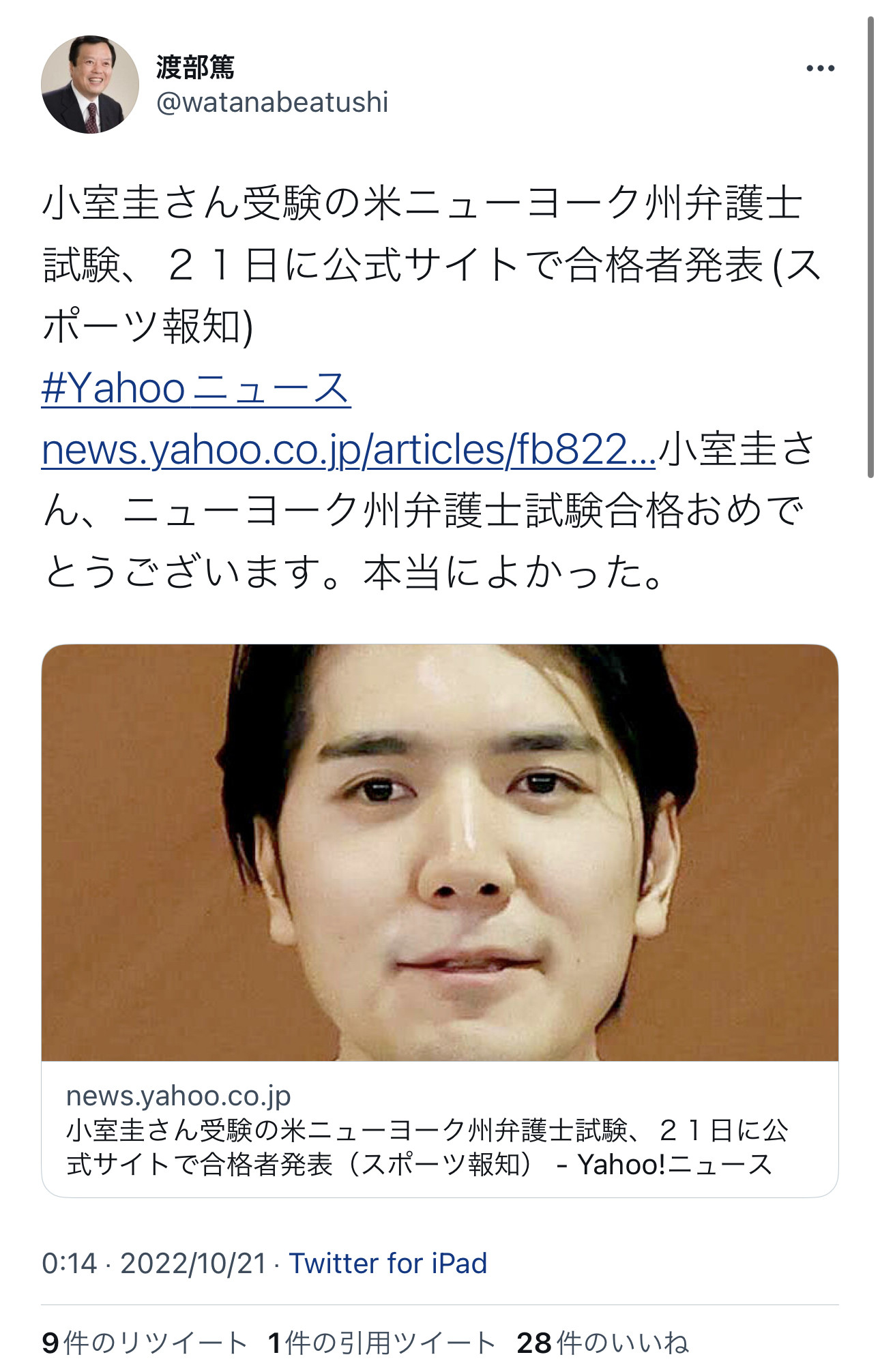The image size is (880, 1372).
Task: View the 9件のリツイート list
Action: 144,1343
